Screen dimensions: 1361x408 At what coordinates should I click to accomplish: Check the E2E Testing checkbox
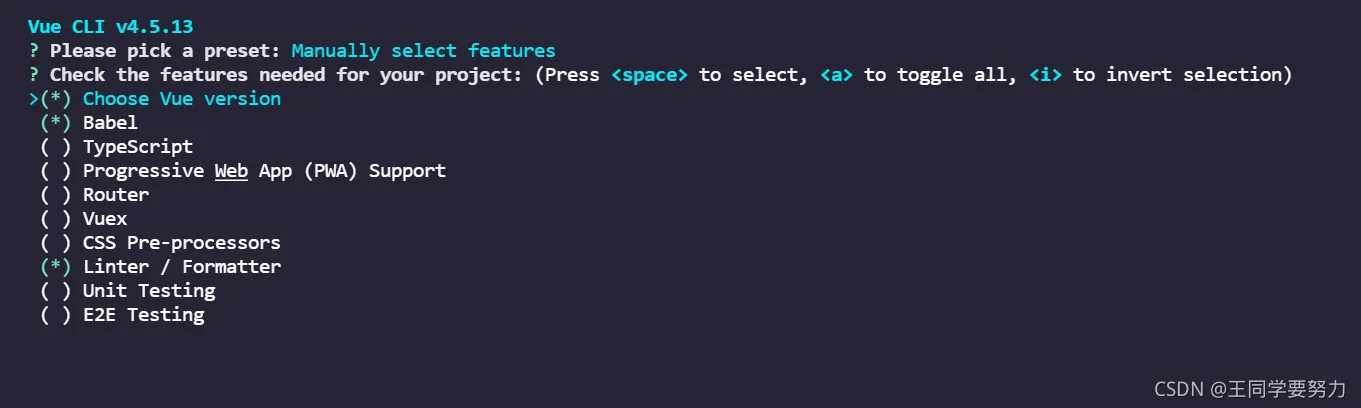[55, 315]
